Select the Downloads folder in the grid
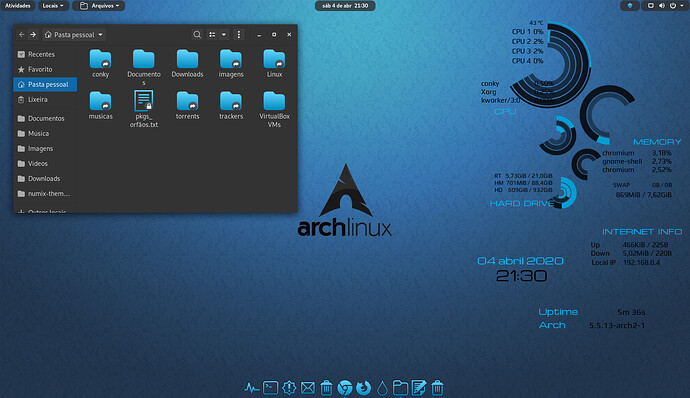The height and width of the screenshot is (398, 690). pos(187,63)
